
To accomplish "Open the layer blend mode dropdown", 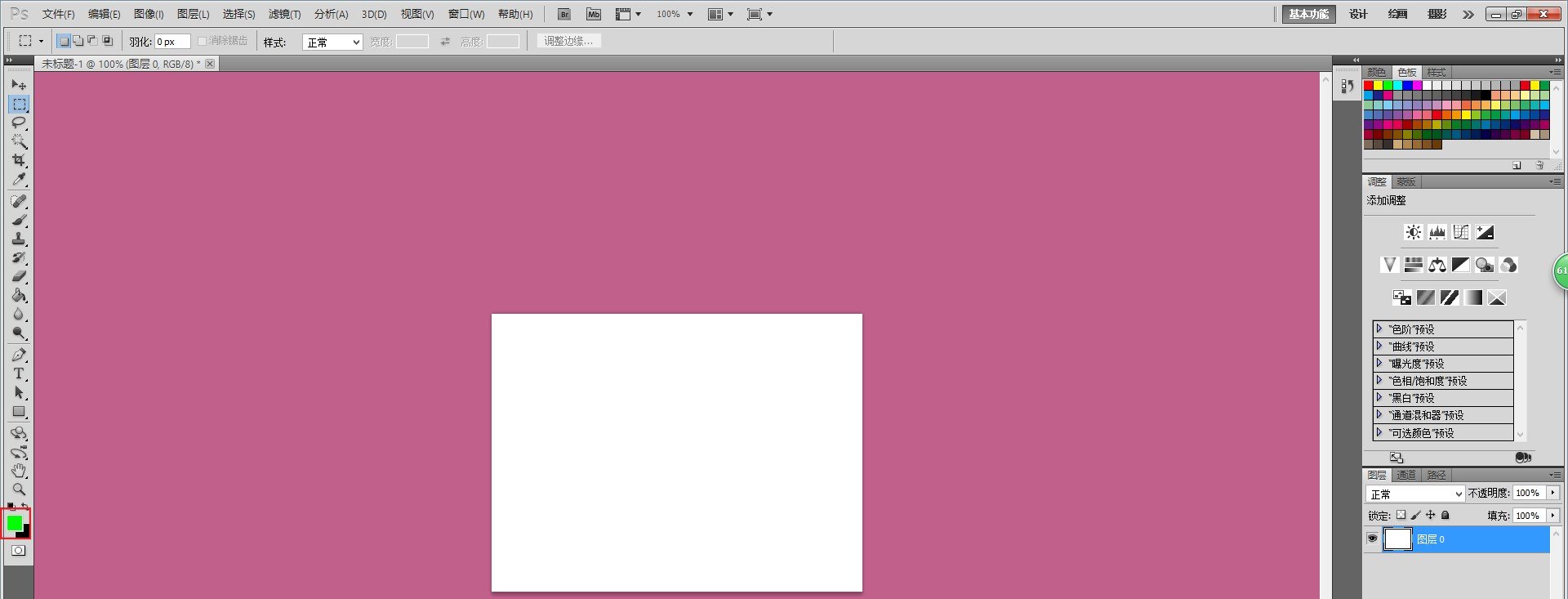I will 1415,494.
